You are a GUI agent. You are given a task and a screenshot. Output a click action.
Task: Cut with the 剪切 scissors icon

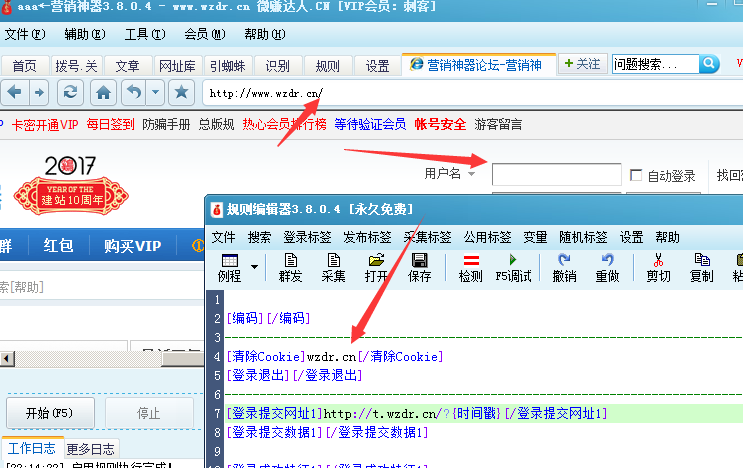659,268
